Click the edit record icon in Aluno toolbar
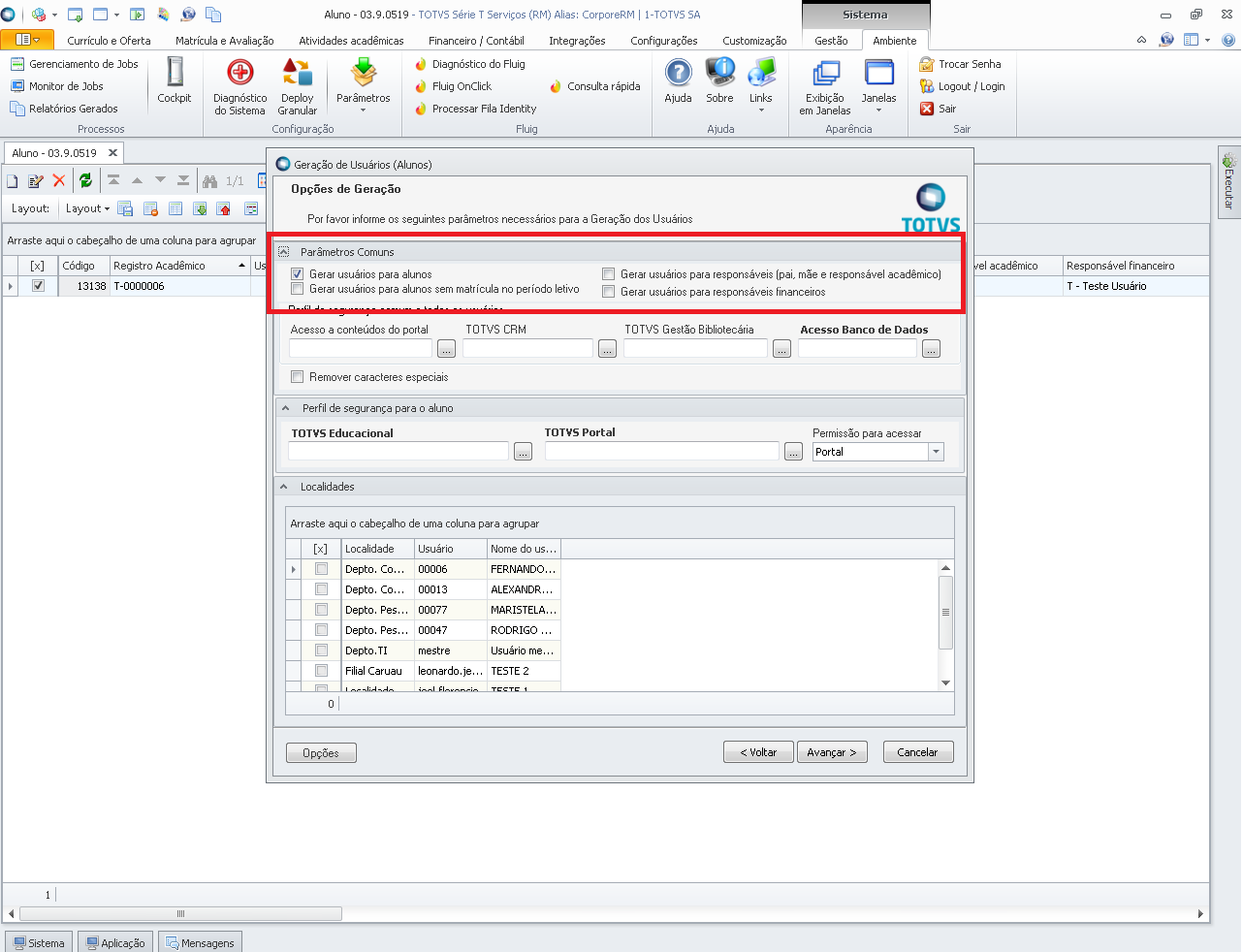Image resolution: width=1243 pixels, height=952 pixels. 36,181
